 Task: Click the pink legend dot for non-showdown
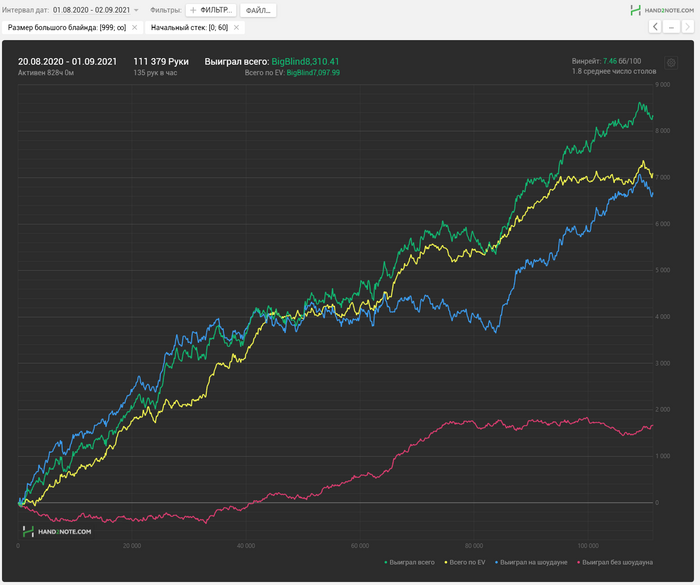pyautogui.click(x=579, y=563)
